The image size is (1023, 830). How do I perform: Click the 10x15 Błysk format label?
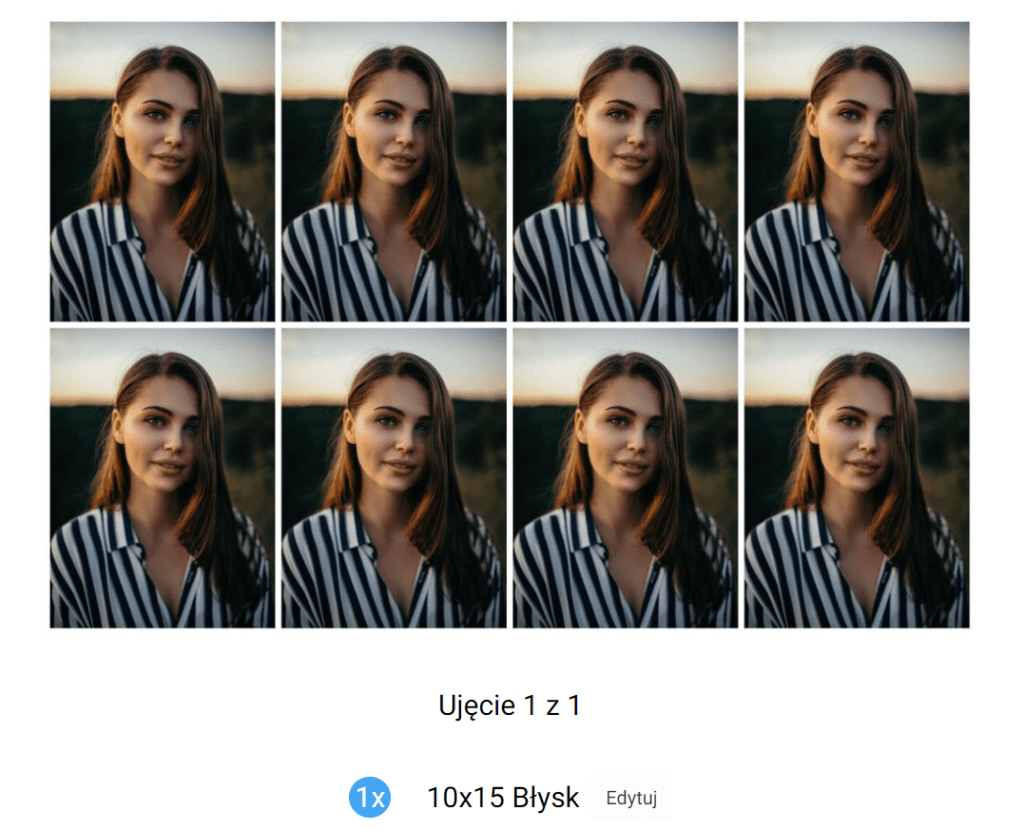click(503, 798)
